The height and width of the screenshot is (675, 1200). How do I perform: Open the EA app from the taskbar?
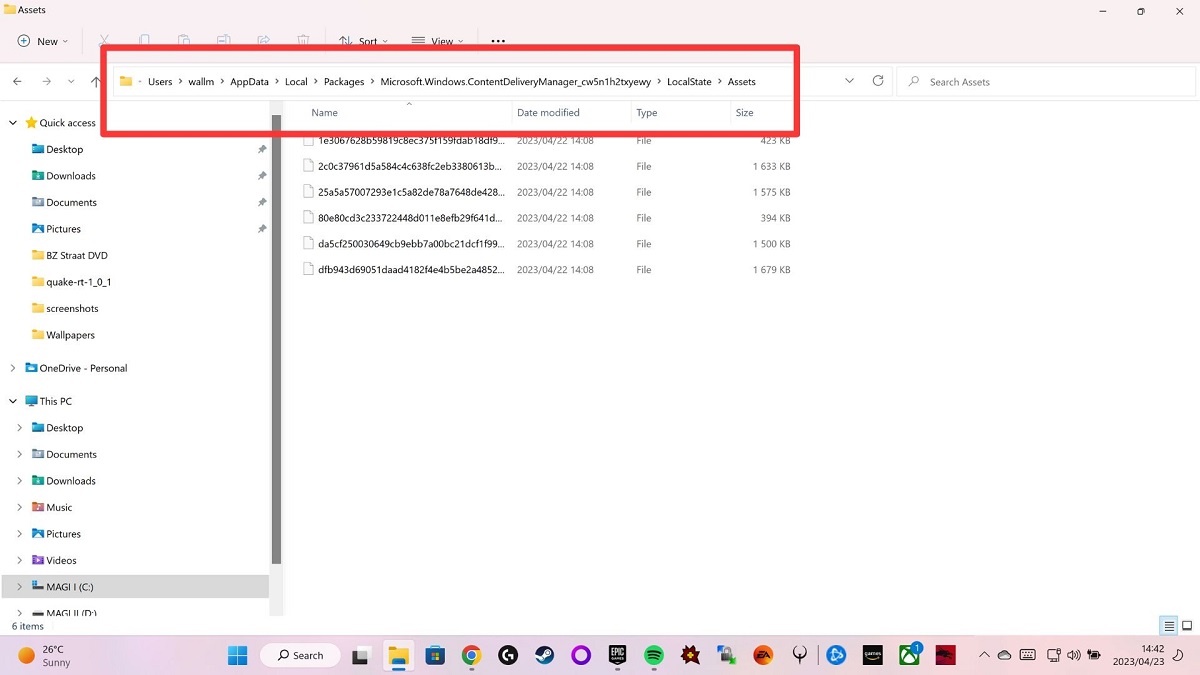coord(762,655)
